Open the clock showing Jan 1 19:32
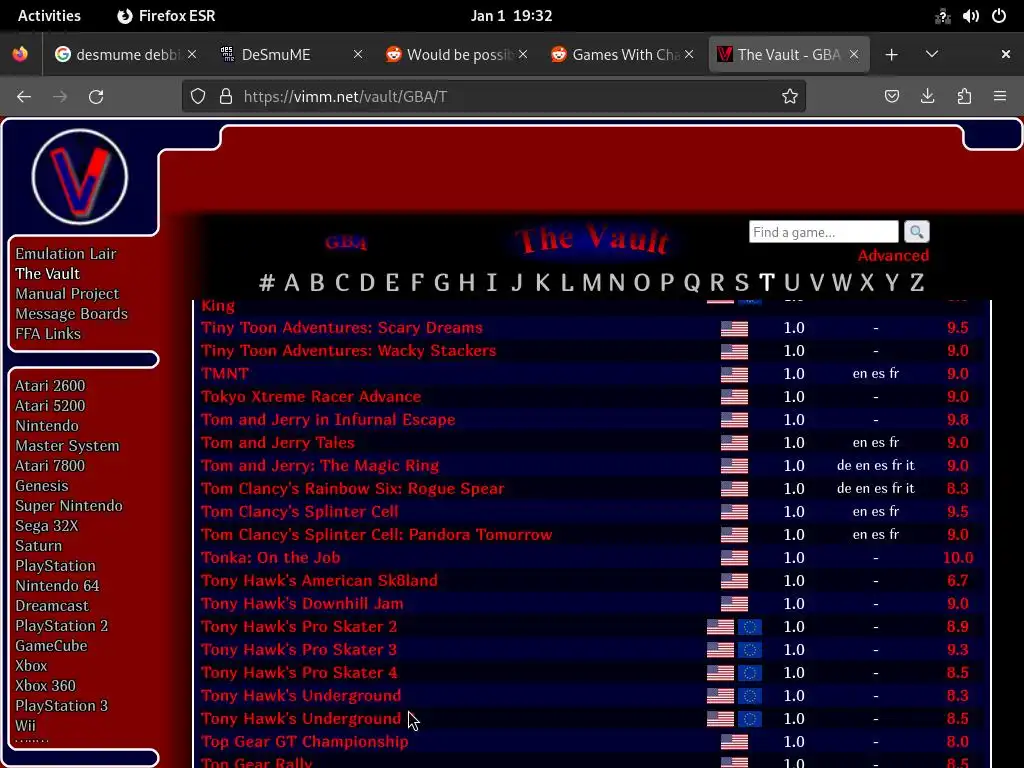Image resolution: width=1024 pixels, height=768 pixels. coord(511,16)
